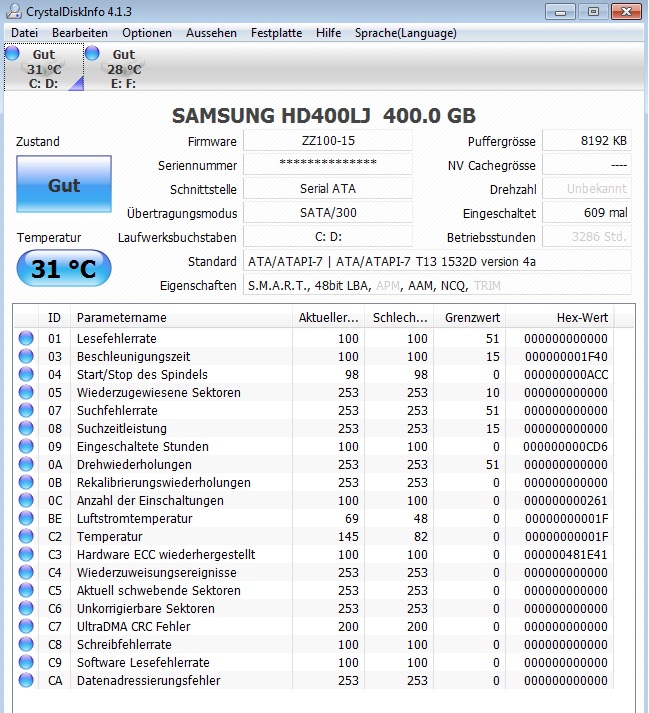
Task: Click the Firmware field ZZ100-15
Action: (328, 141)
